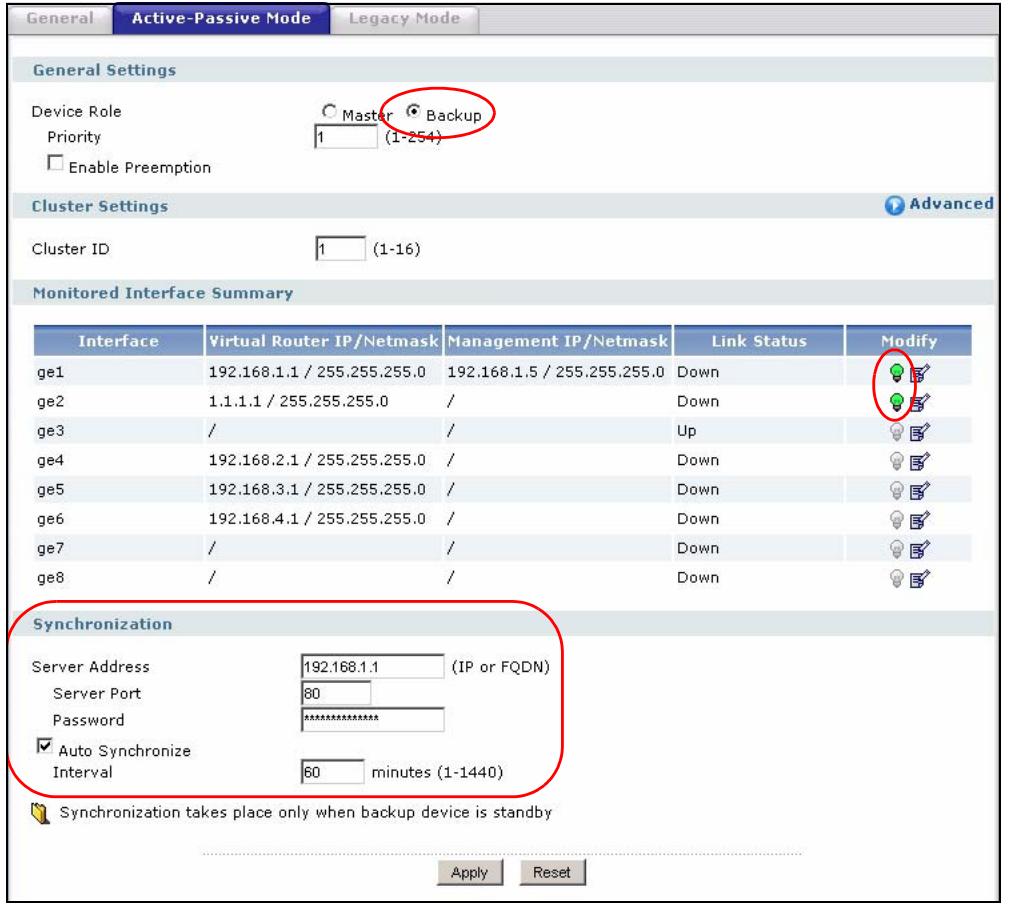This screenshot has width=1009, height=906.
Task: Click the Reset button
Action: pos(552,873)
